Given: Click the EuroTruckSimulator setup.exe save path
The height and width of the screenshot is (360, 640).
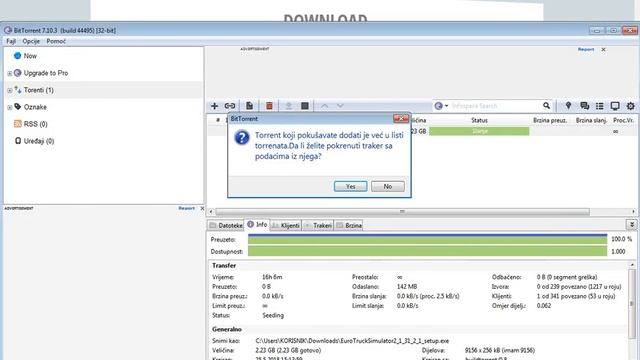Looking at the screenshot, I should (352, 341).
